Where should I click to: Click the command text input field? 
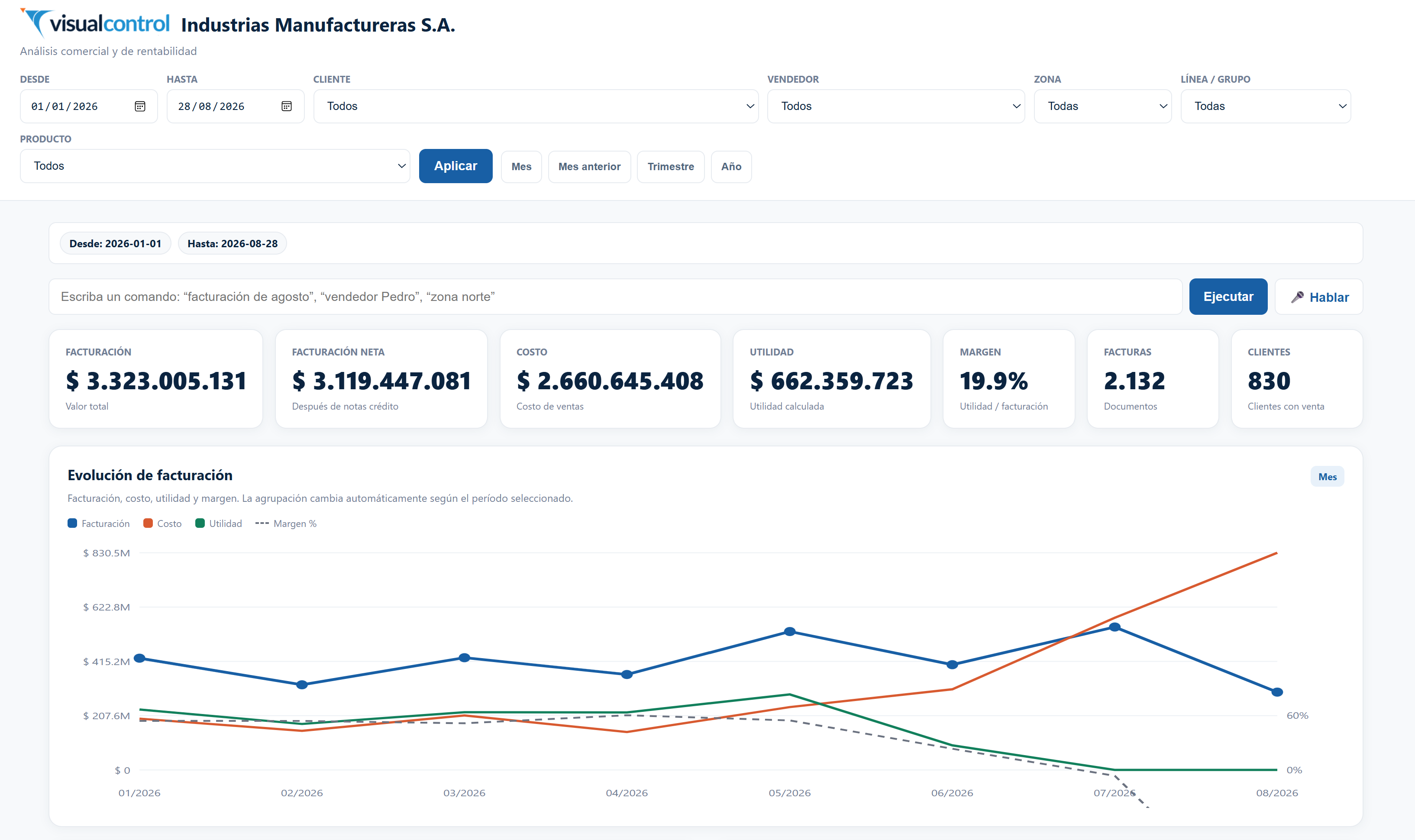pyautogui.click(x=615, y=297)
